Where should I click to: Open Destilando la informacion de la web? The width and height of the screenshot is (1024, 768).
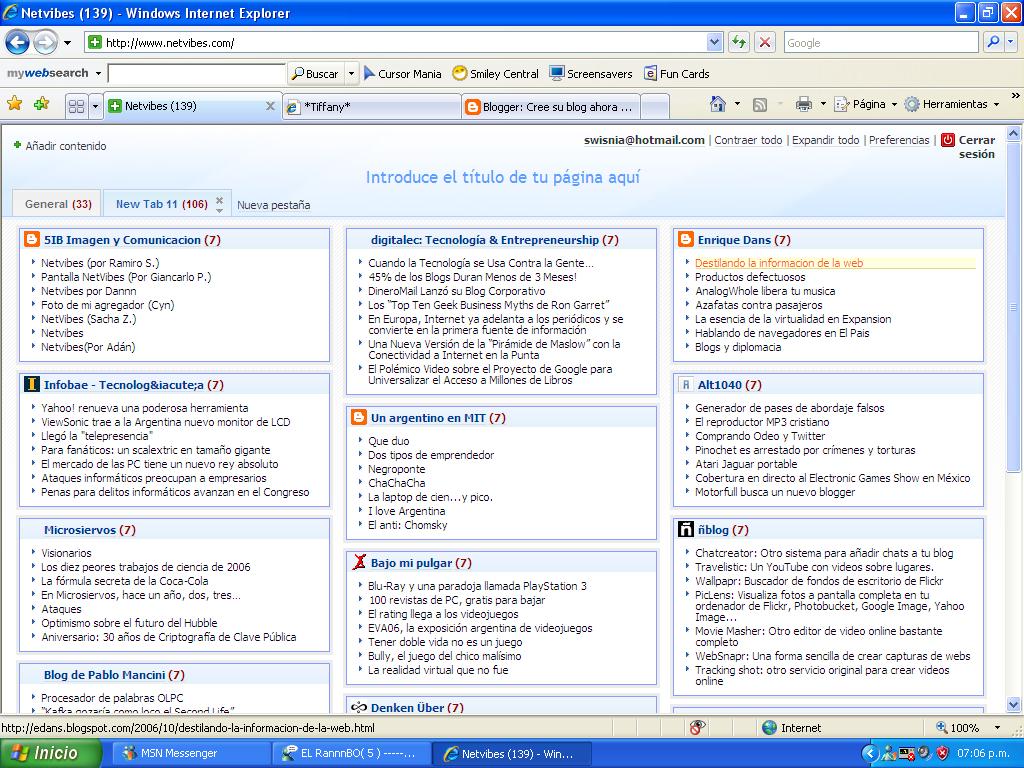pyautogui.click(x=779, y=263)
